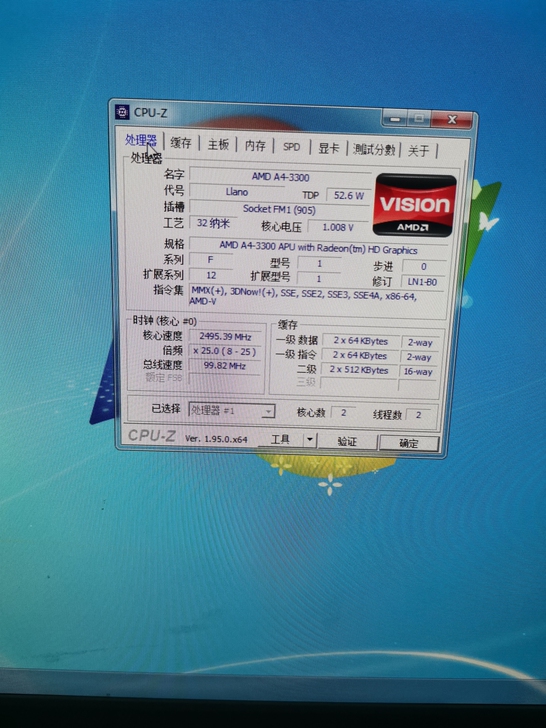Click the 32 纳米 technology value

click(213, 223)
